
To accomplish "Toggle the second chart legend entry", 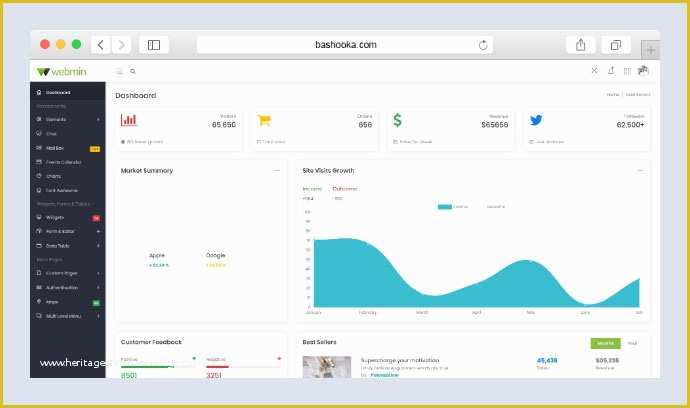I will click(x=495, y=206).
